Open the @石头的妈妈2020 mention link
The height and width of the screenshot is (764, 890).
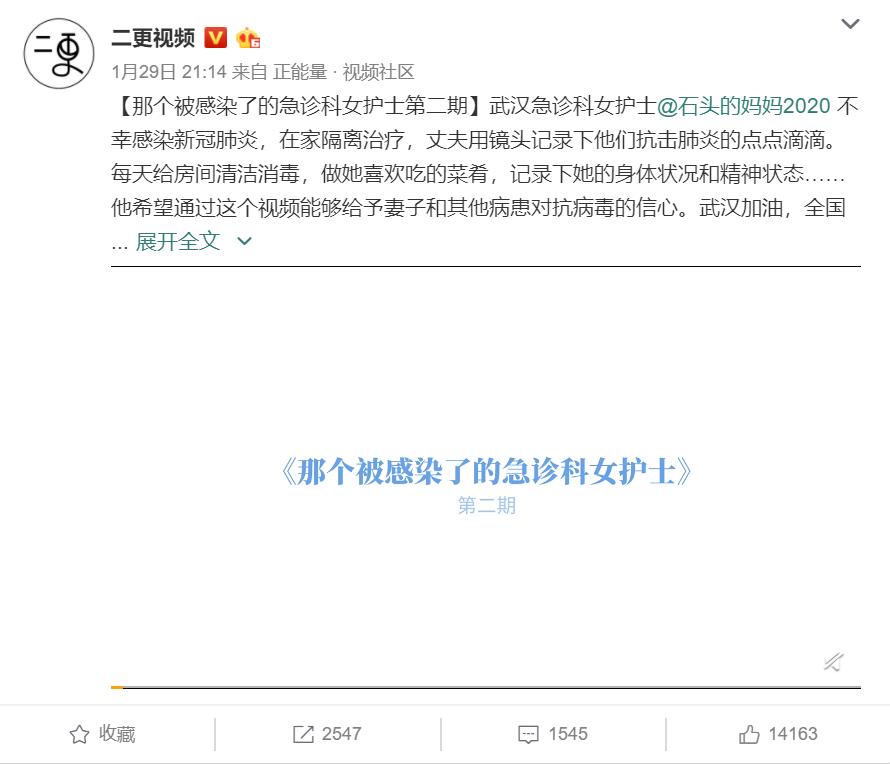tap(744, 106)
